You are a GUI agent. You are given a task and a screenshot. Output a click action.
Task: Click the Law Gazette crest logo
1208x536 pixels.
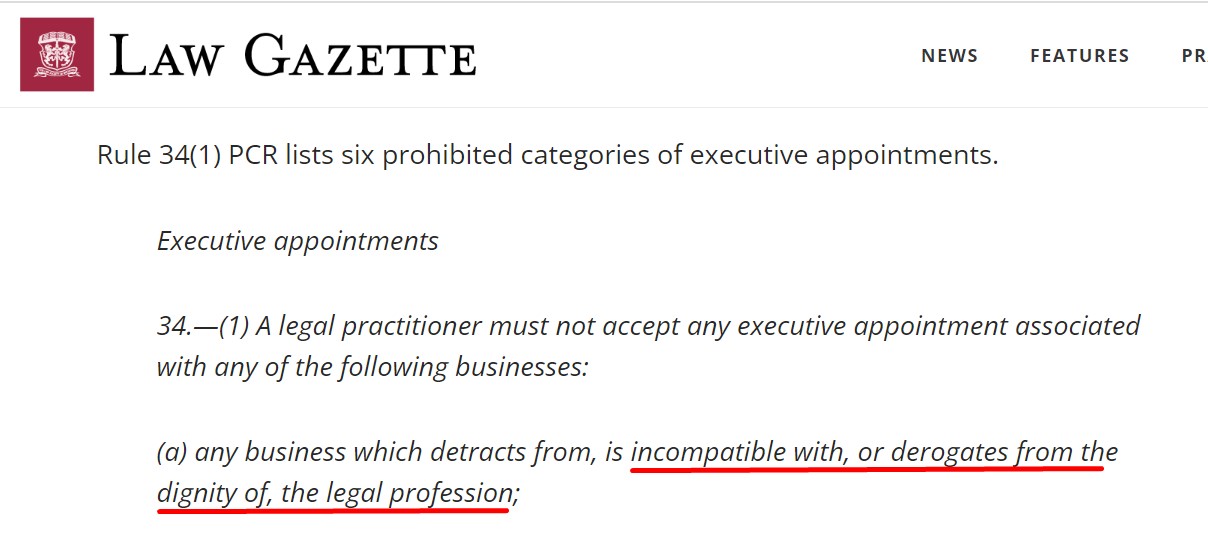57,54
